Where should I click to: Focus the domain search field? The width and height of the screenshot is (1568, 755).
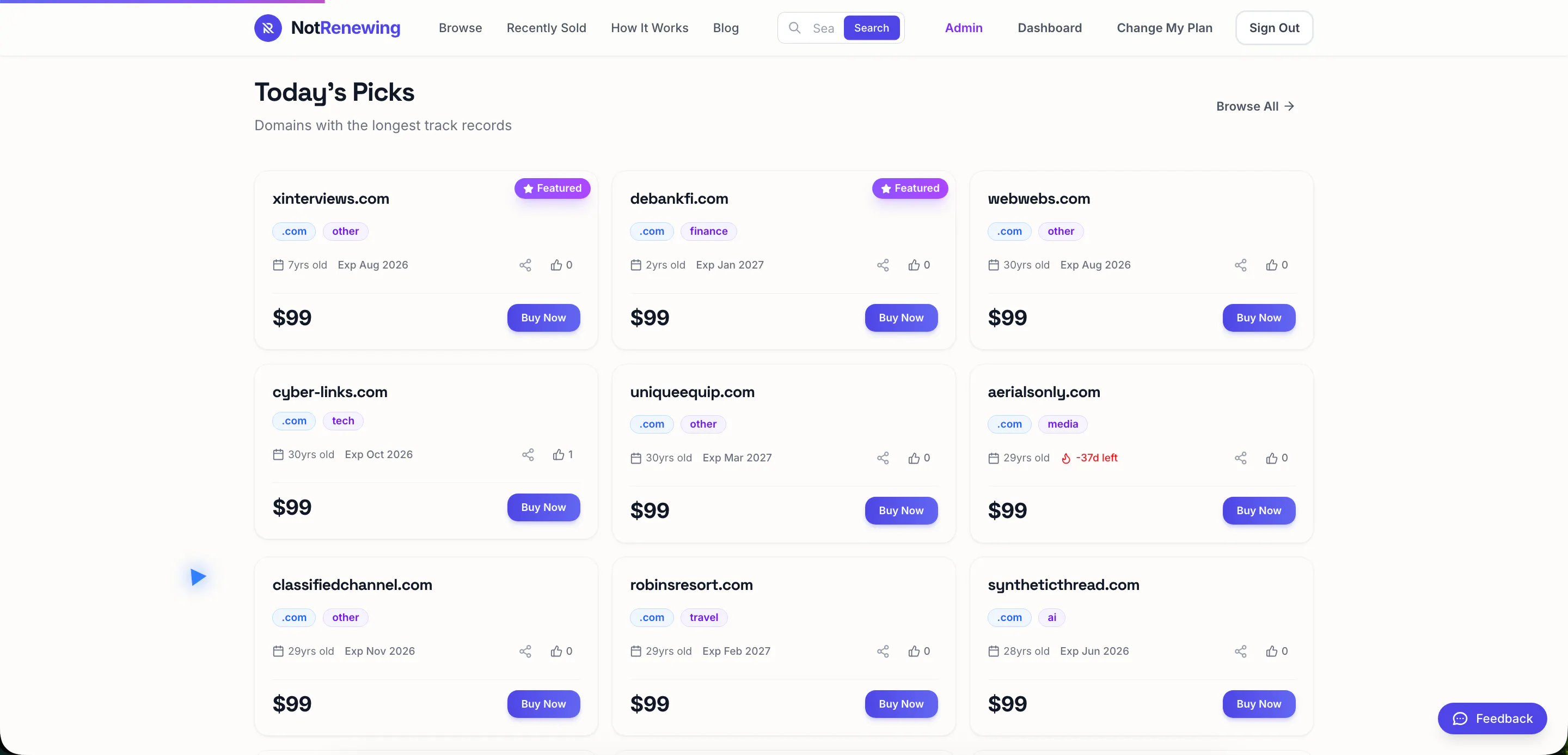tap(824, 28)
